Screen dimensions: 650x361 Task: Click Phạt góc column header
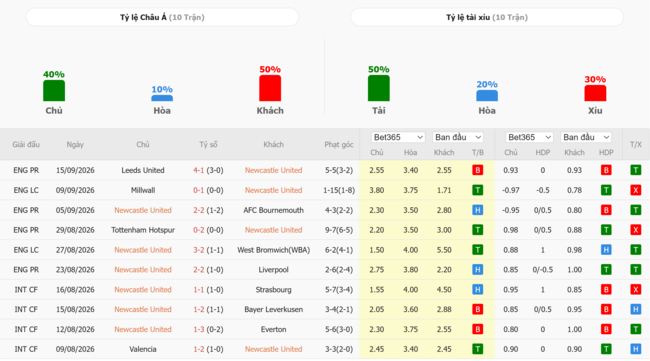(339, 145)
